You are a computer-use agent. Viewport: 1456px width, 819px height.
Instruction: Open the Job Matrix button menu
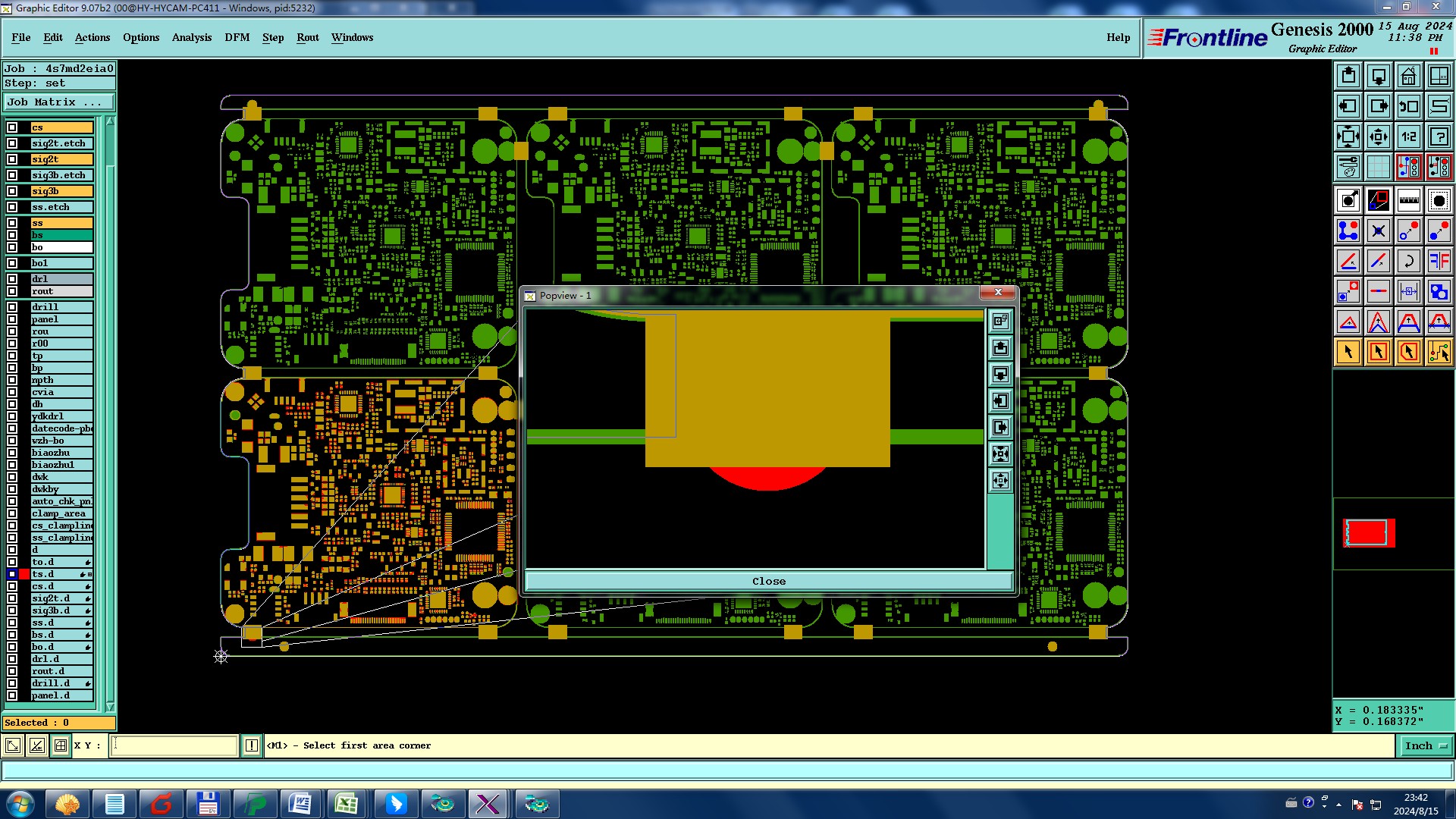[59, 102]
